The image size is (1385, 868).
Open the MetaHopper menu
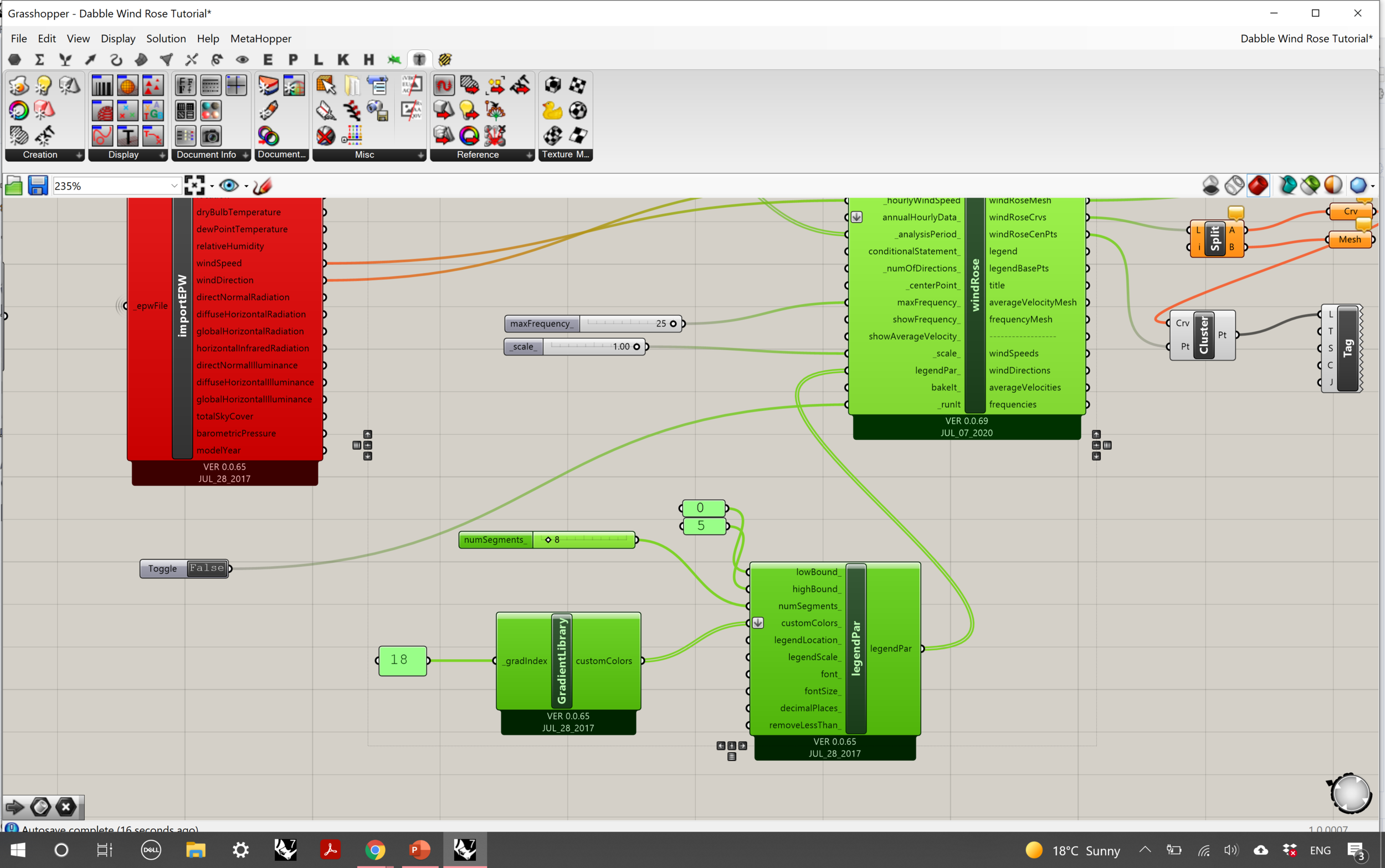[260, 38]
